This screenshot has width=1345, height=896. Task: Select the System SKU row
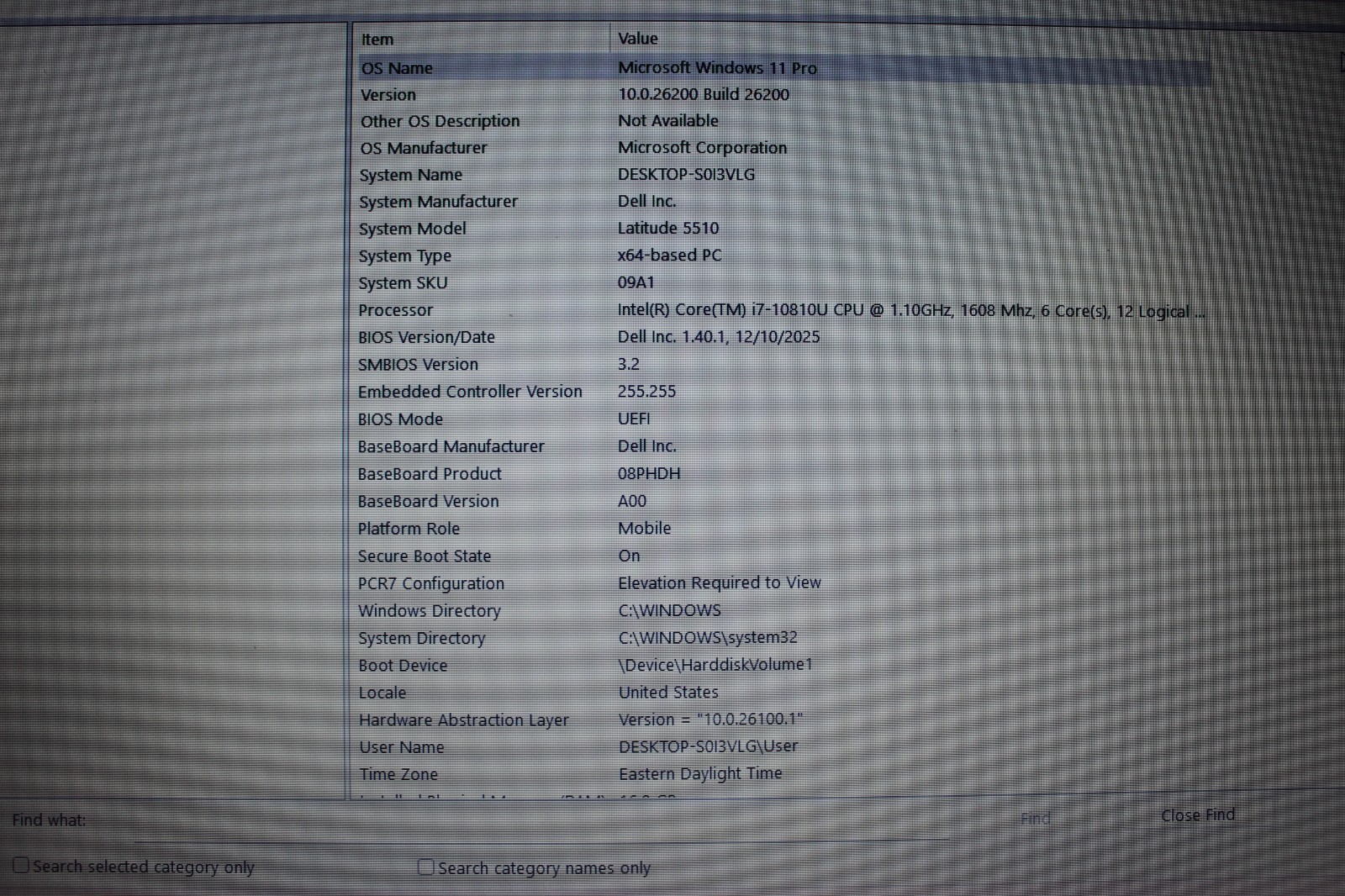click(783, 283)
